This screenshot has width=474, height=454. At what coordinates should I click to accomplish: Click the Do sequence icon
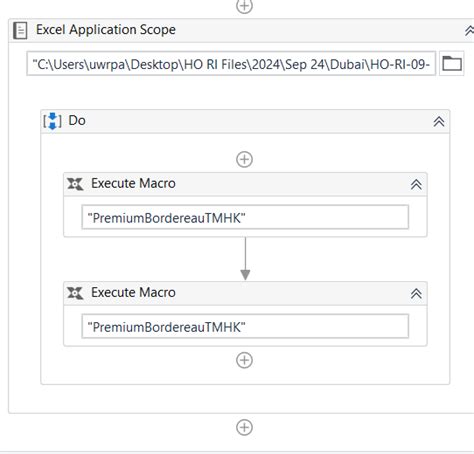point(52,121)
